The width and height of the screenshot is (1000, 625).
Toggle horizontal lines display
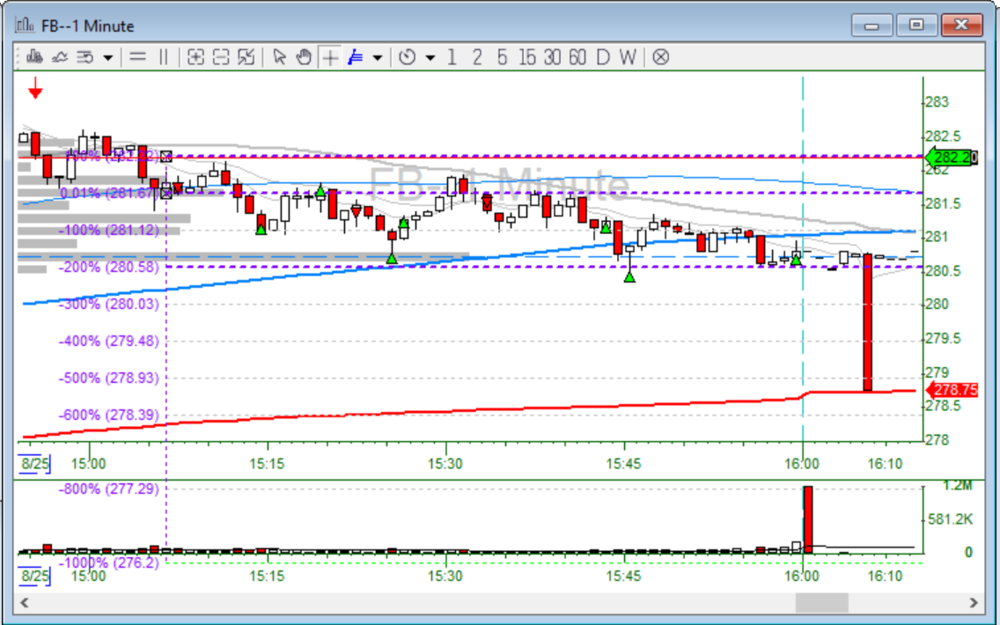(x=138, y=57)
